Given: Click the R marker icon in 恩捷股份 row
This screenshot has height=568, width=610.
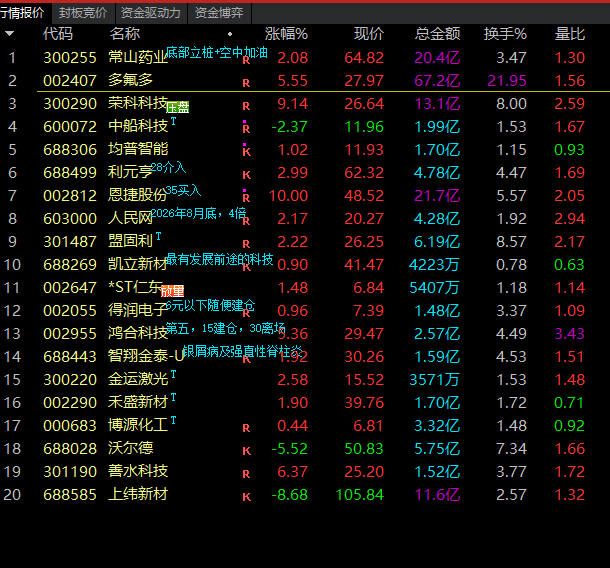Looking at the screenshot, I should 246,198.
